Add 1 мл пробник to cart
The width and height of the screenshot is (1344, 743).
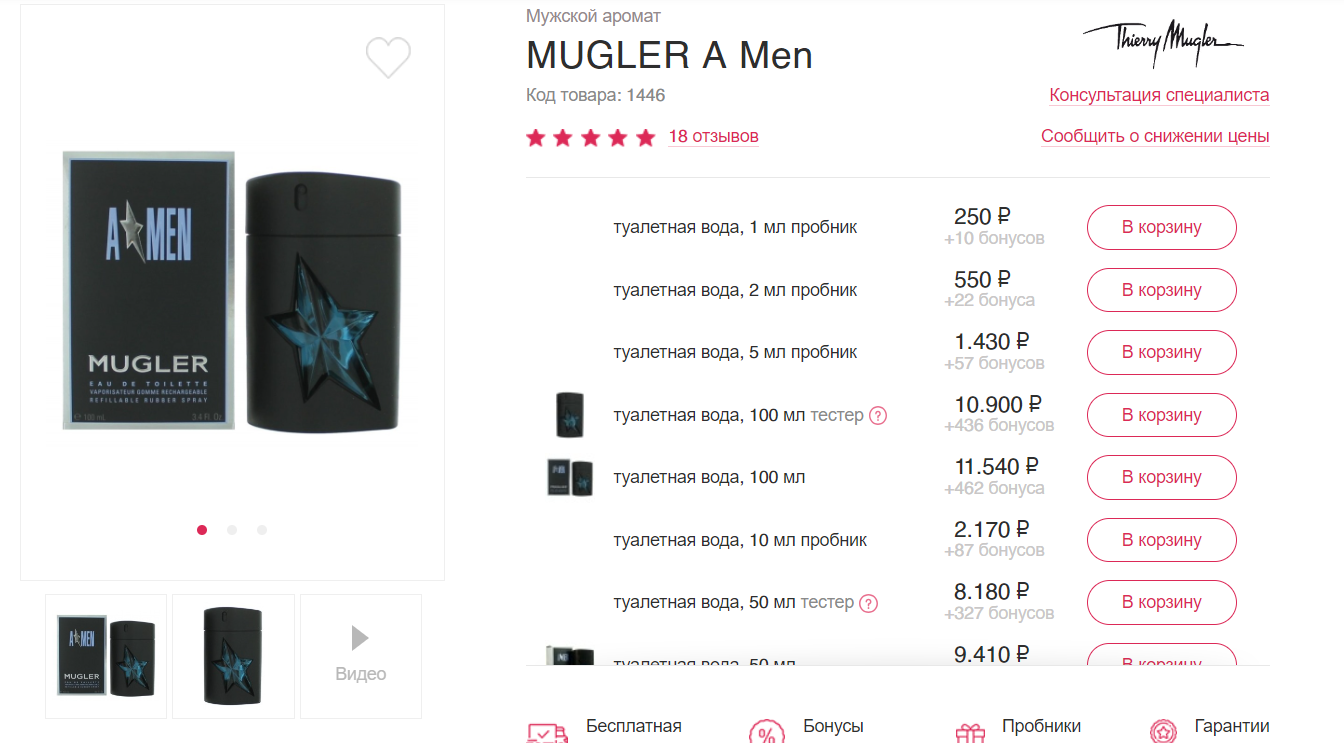click(1162, 227)
